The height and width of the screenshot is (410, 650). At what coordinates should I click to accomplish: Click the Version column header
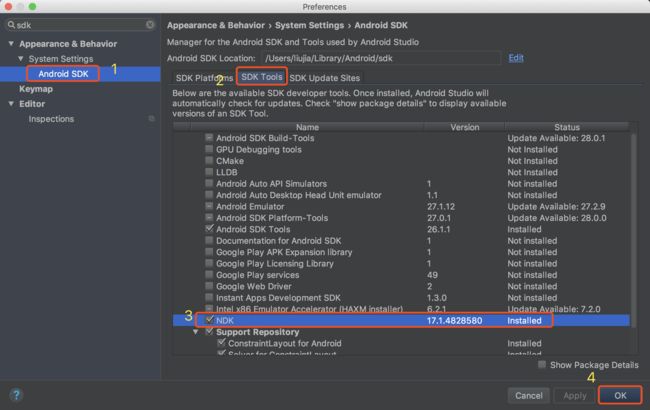pyautogui.click(x=464, y=127)
